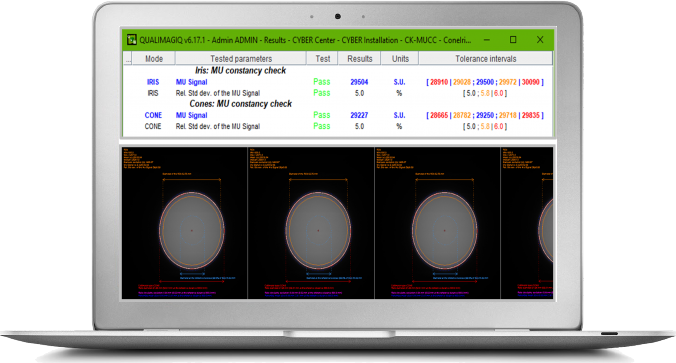Minimize the QUALIMAGIQ results window
The image size is (676, 363).
(x=487, y=40)
